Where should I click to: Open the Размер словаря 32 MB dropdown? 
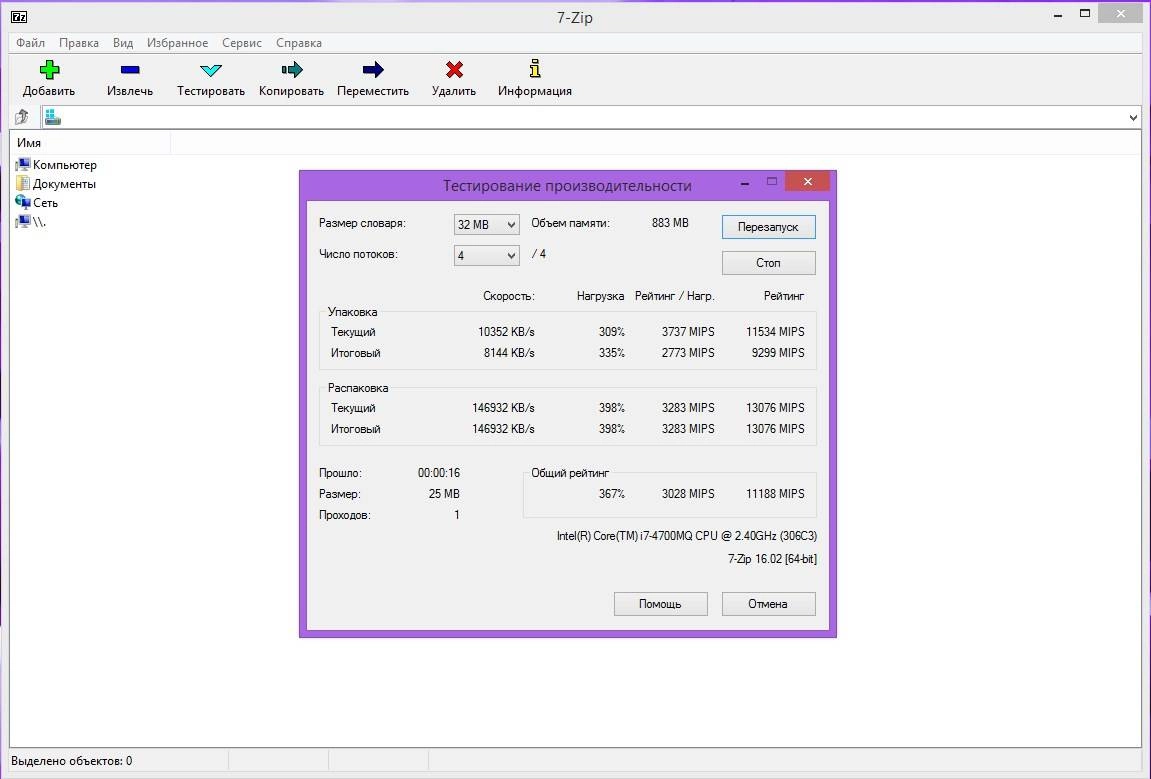487,225
